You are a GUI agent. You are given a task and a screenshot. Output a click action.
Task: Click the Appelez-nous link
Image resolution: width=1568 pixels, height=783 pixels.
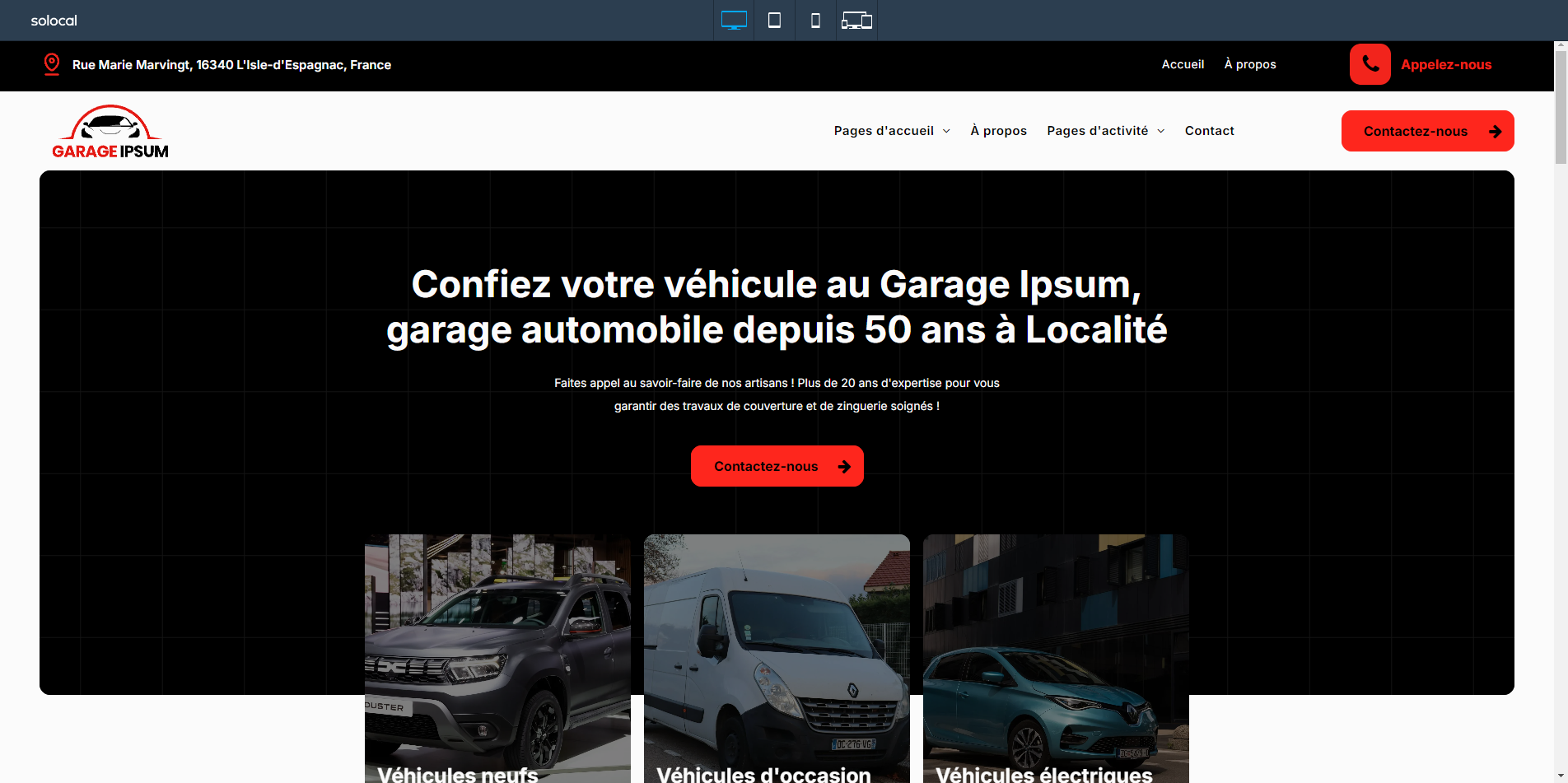coord(1446,64)
